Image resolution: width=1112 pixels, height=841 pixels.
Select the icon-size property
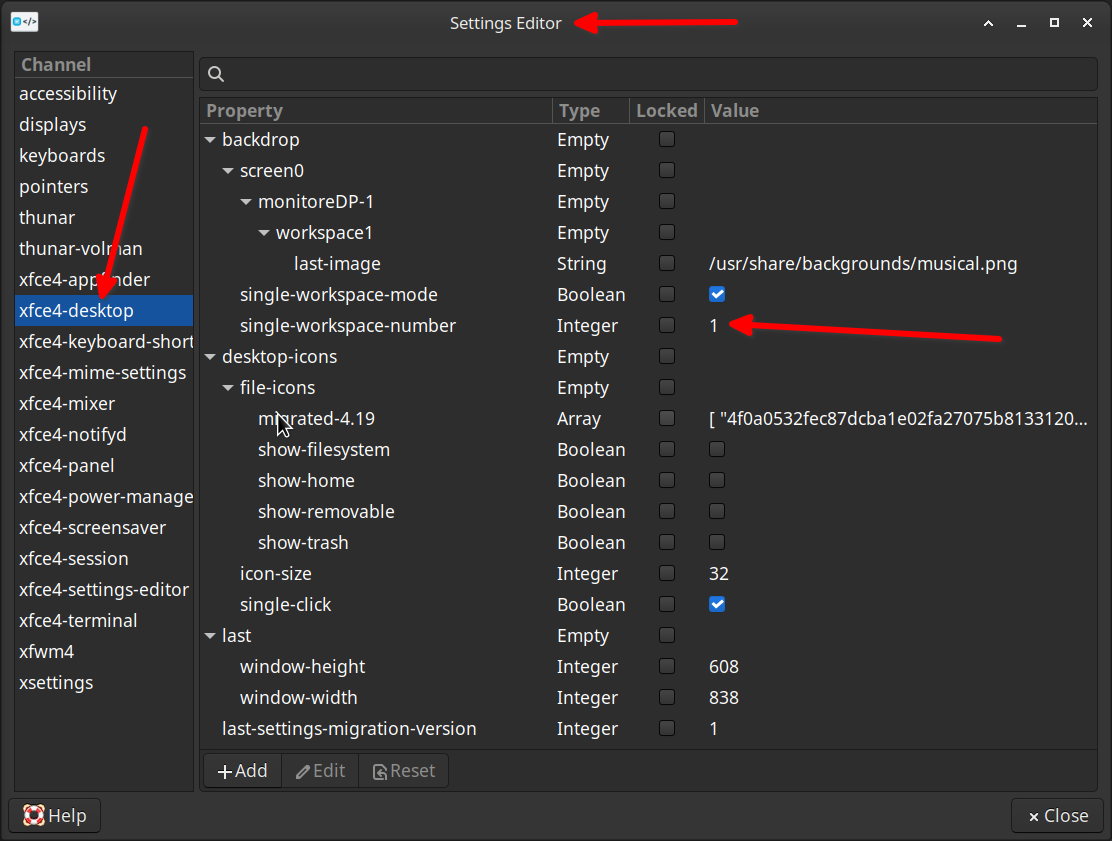648,574
